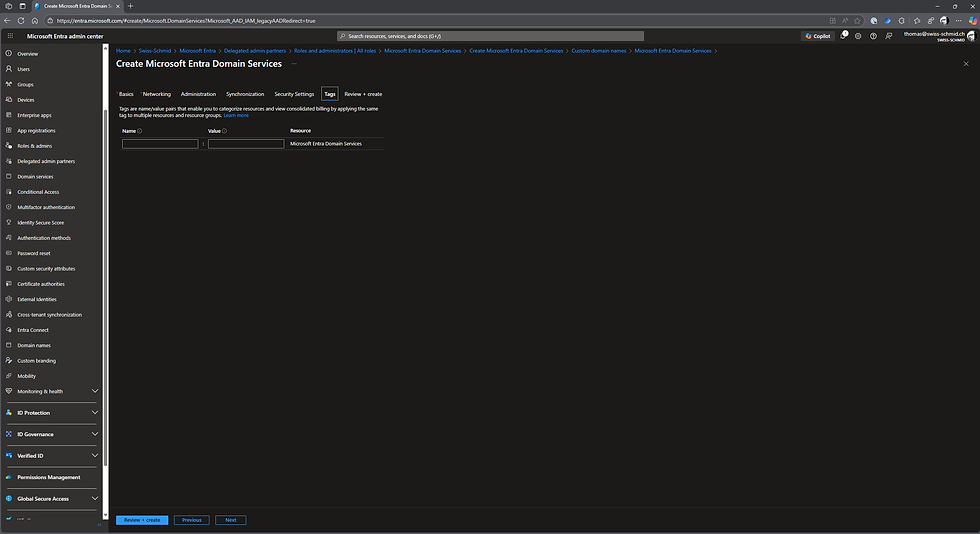Open Custom security attributes in sidebar
Screen dimensions: 980x534
(x=46, y=268)
